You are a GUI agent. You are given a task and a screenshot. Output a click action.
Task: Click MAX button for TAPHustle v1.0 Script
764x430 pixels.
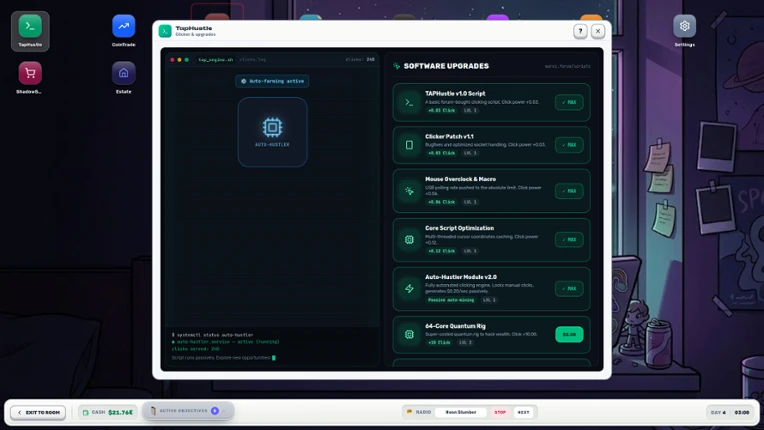(x=569, y=102)
